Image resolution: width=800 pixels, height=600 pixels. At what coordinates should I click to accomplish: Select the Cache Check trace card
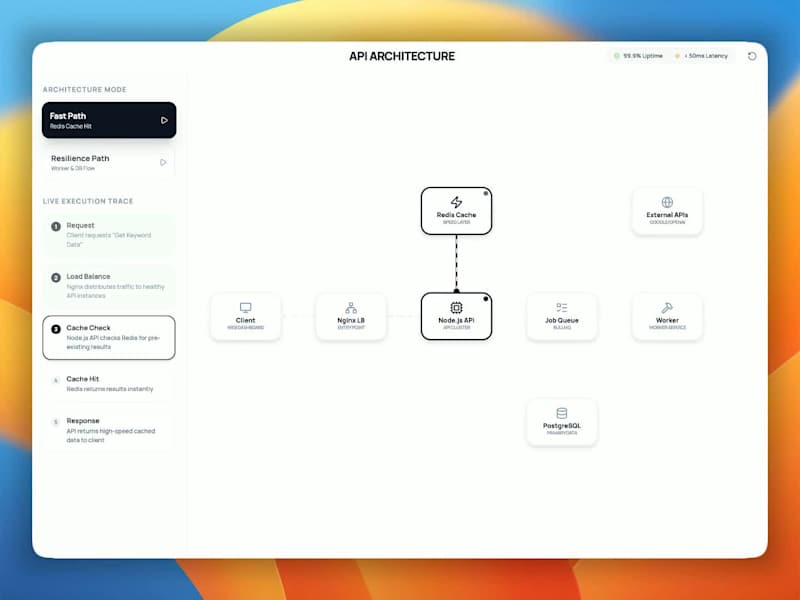[x=110, y=337]
